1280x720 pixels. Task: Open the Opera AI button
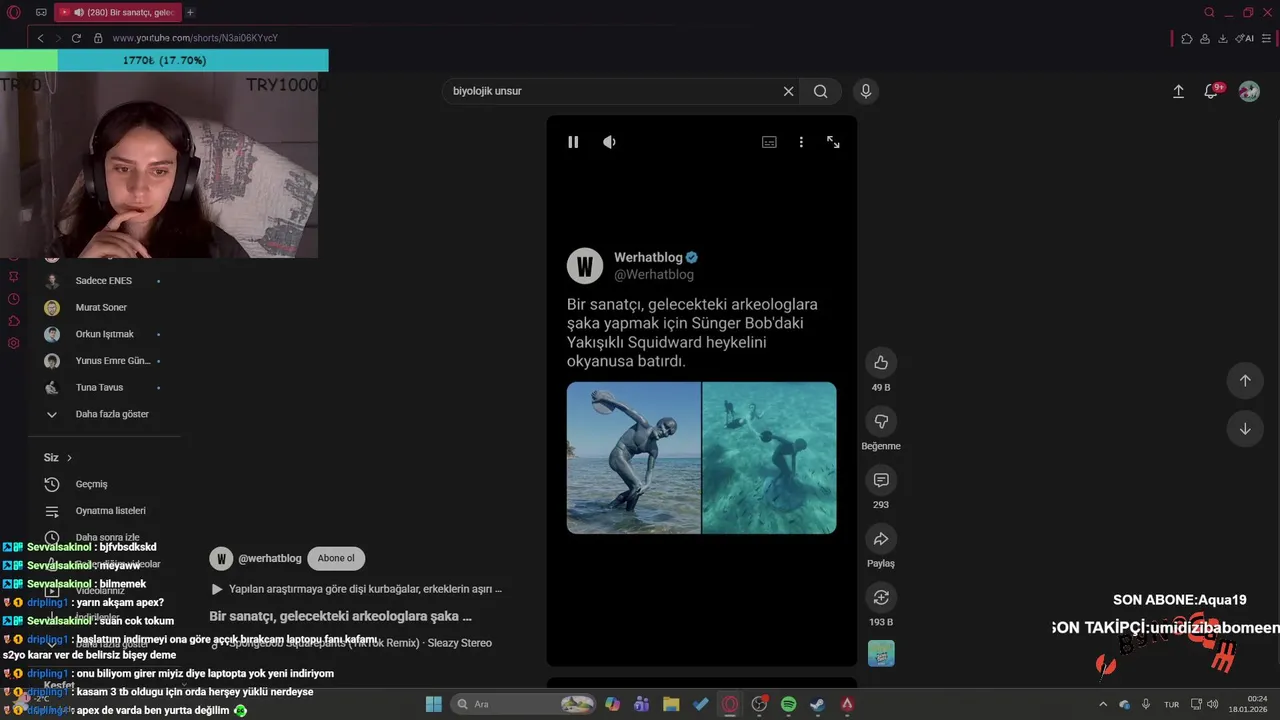[1245, 38]
